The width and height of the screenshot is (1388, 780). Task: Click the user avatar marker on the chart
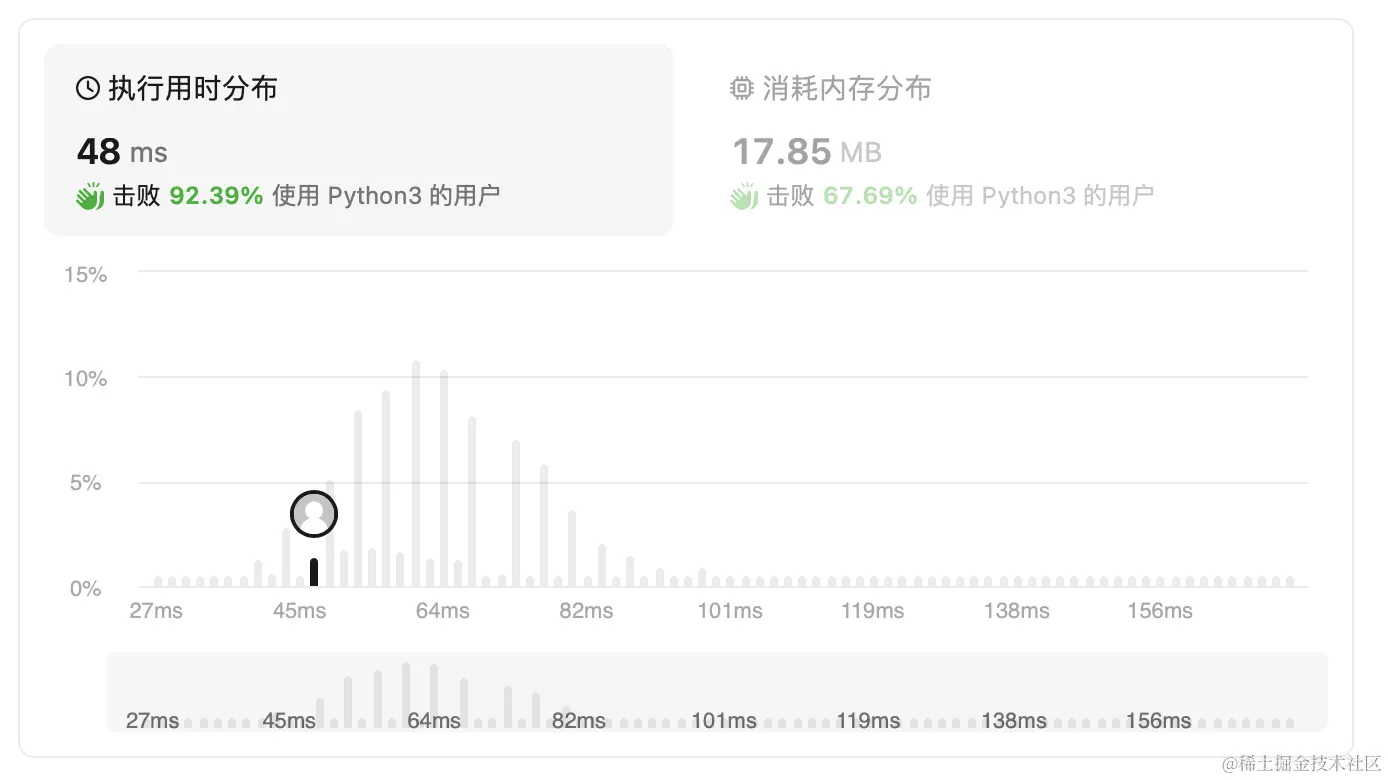pos(314,515)
